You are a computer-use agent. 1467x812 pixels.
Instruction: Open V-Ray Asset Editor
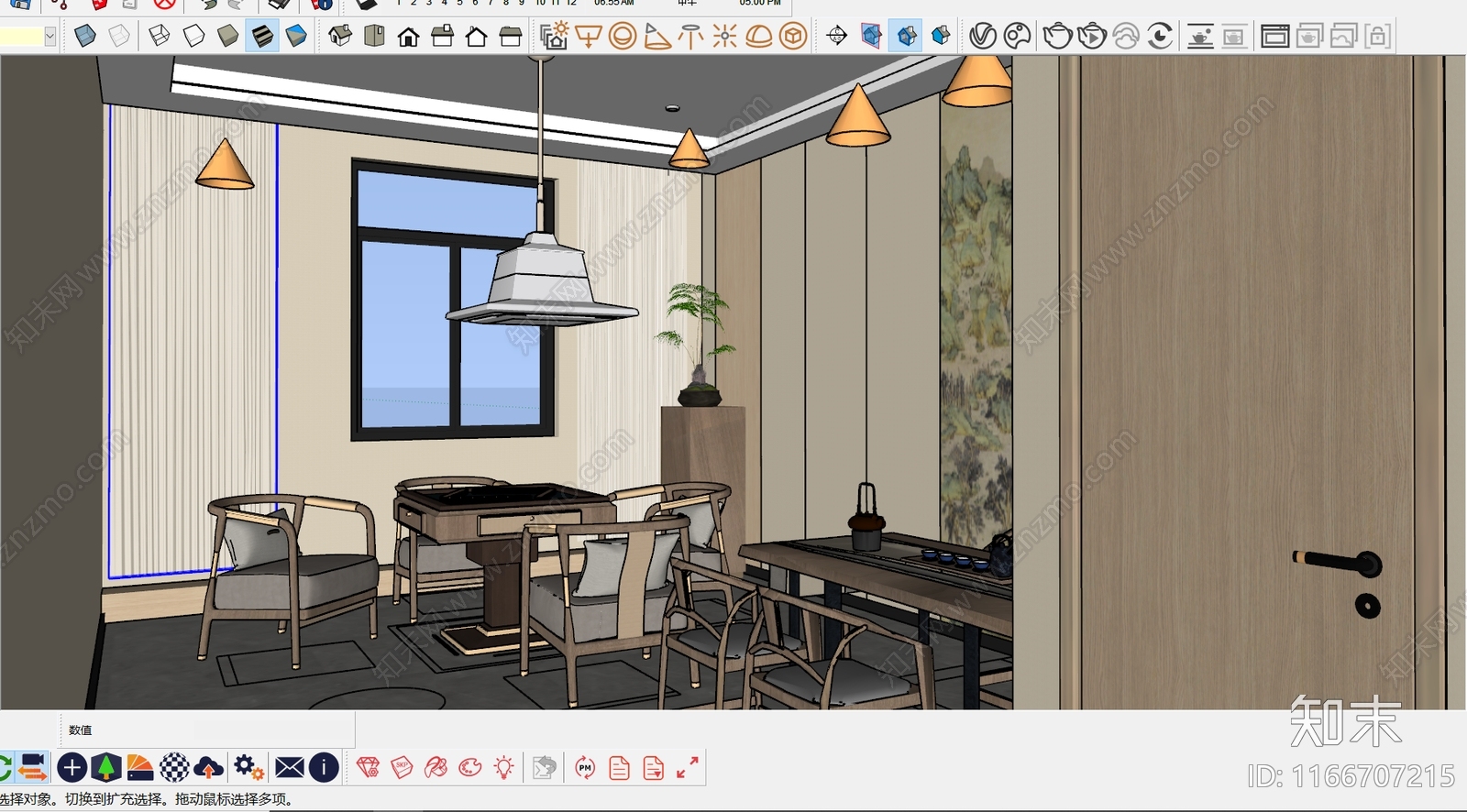pyautogui.click(x=983, y=36)
